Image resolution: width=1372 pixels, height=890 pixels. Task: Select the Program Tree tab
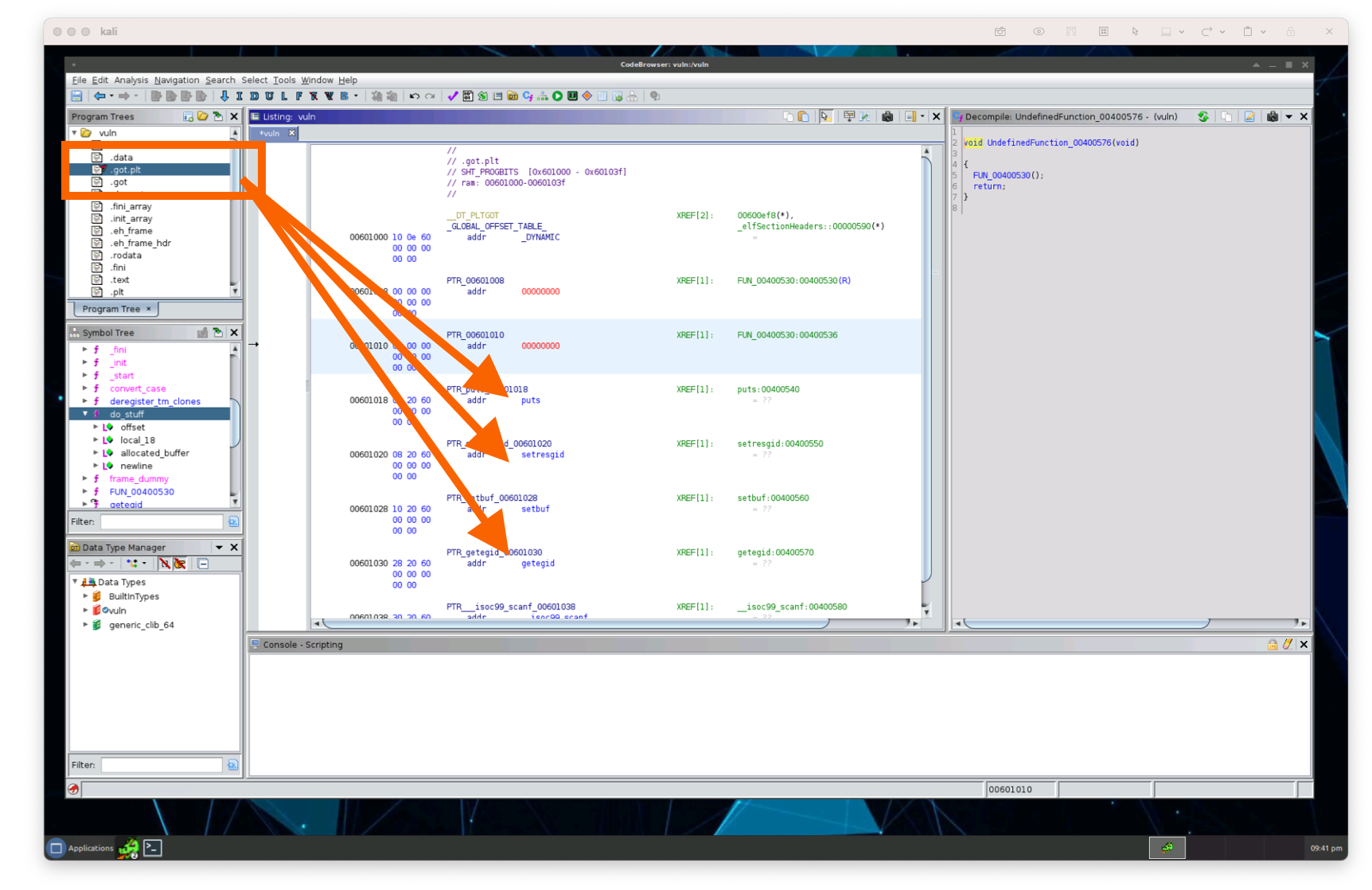click(x=111, y=309)
